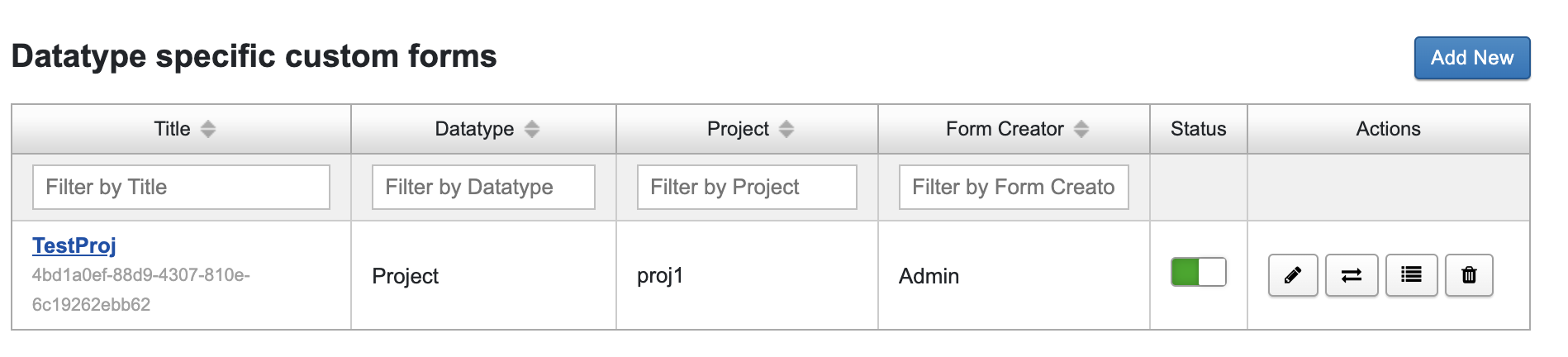1568x357 pixels.
Task: Click sort arrows beside Title header
Action: 208,129
